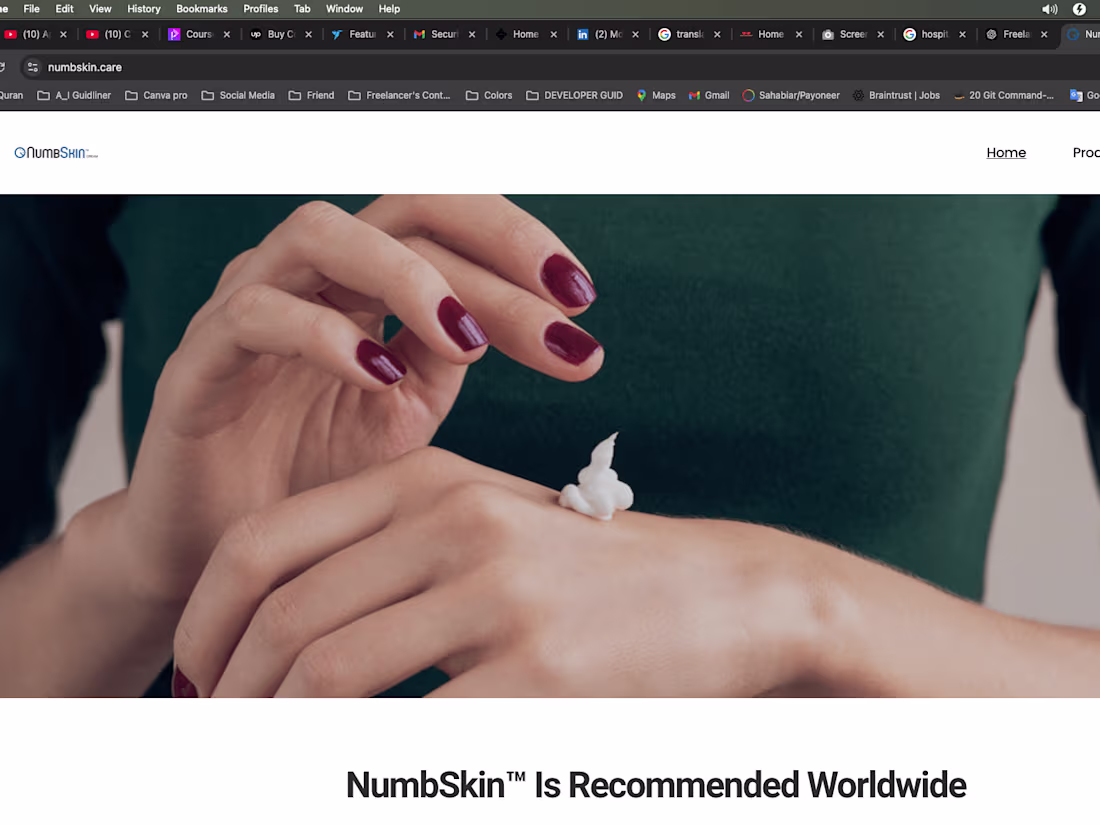Close the Freela tab

(x=1044, y=34)
